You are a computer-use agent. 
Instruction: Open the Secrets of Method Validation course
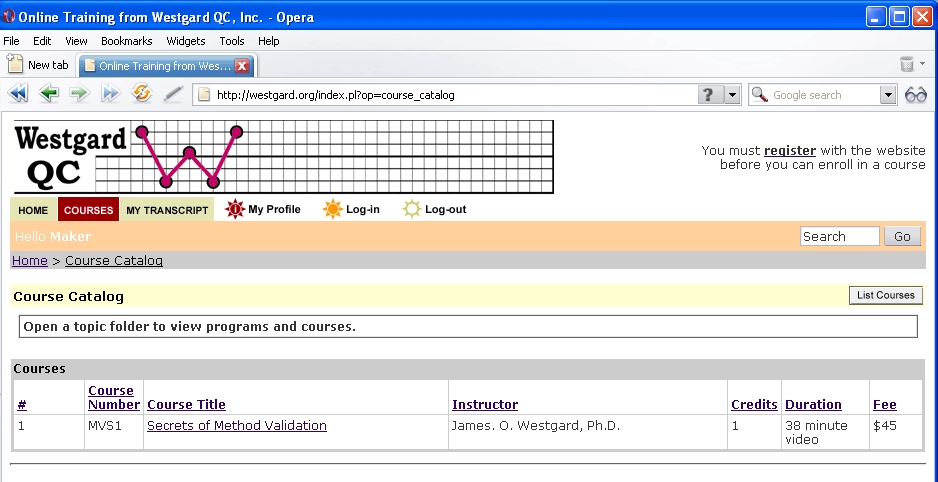click(237, 426)
